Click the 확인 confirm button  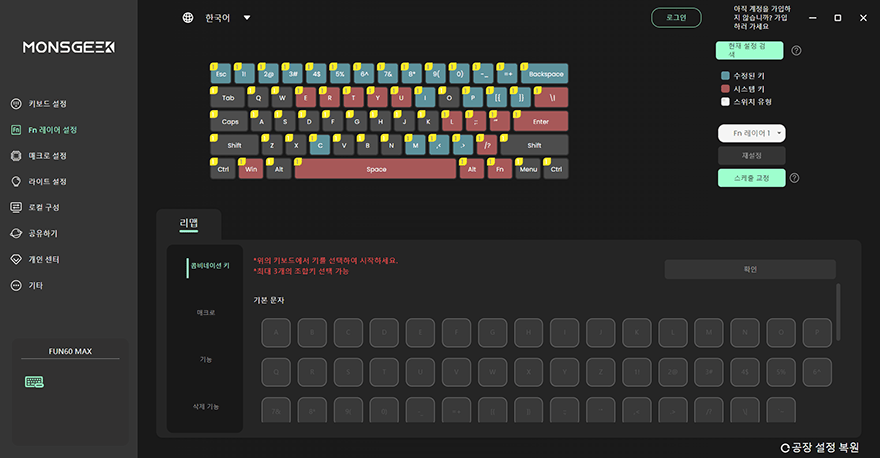(750, 269)
